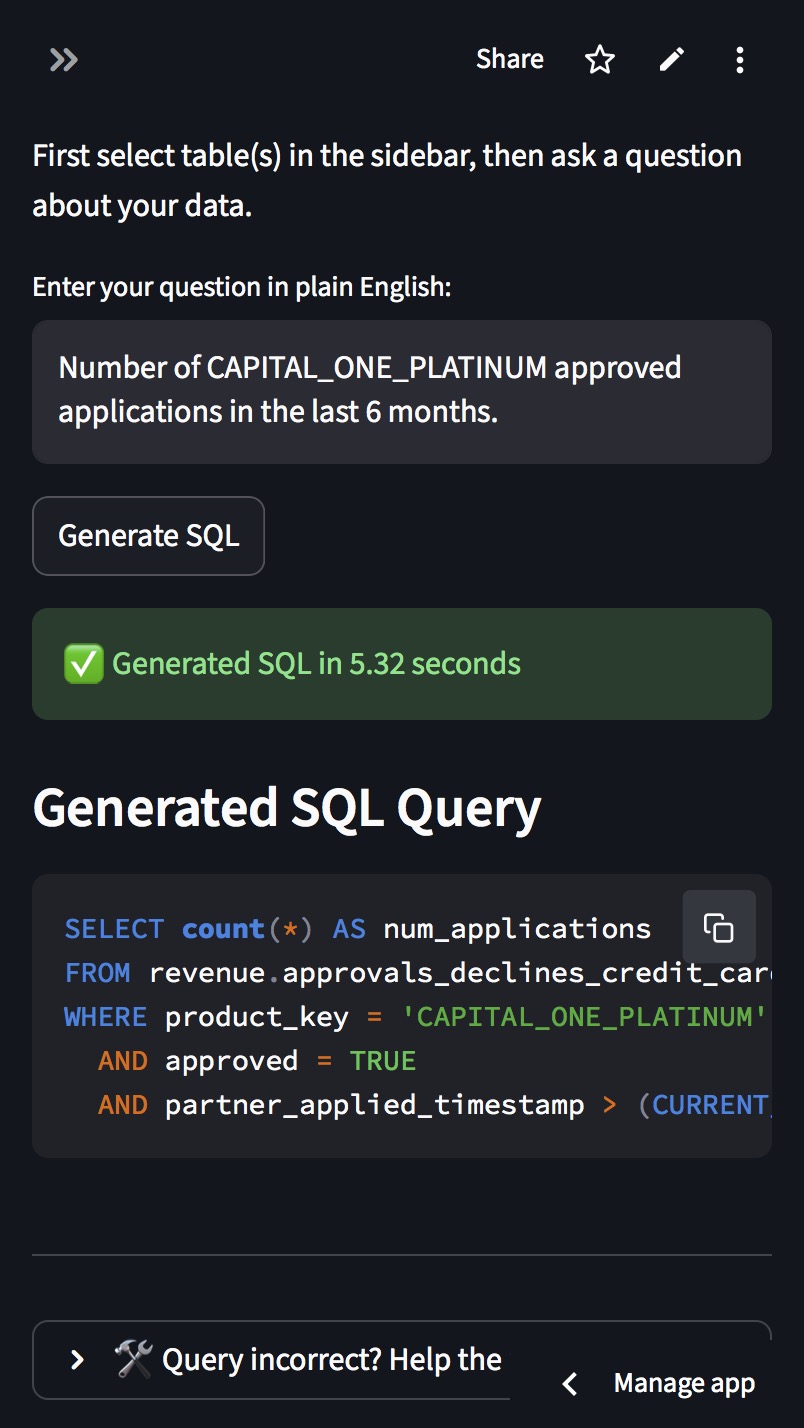Image resolution: width=804 pixels, height=1428 pixels.
Task: Select the Share item in the top bar
Action: coord(509,60)
